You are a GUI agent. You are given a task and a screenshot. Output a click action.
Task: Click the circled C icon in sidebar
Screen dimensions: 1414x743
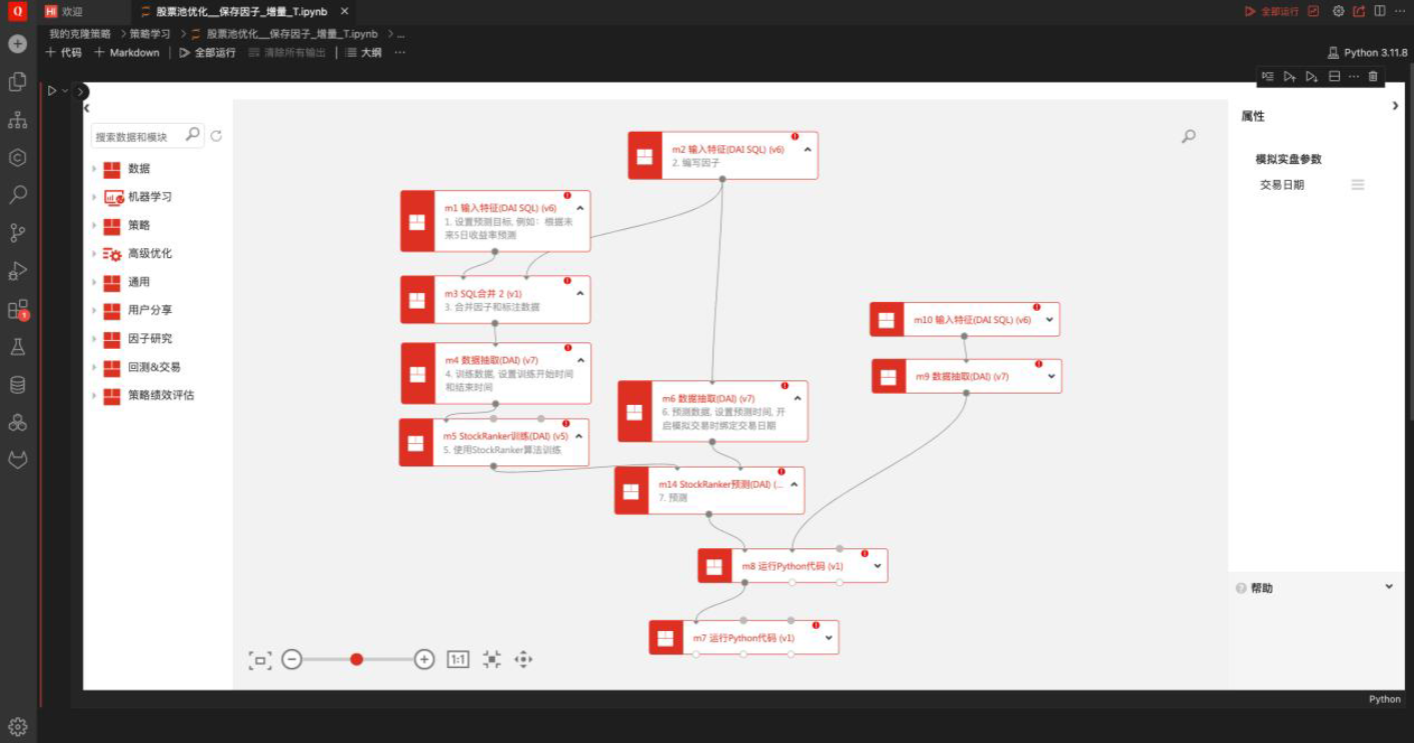point(17,158)
